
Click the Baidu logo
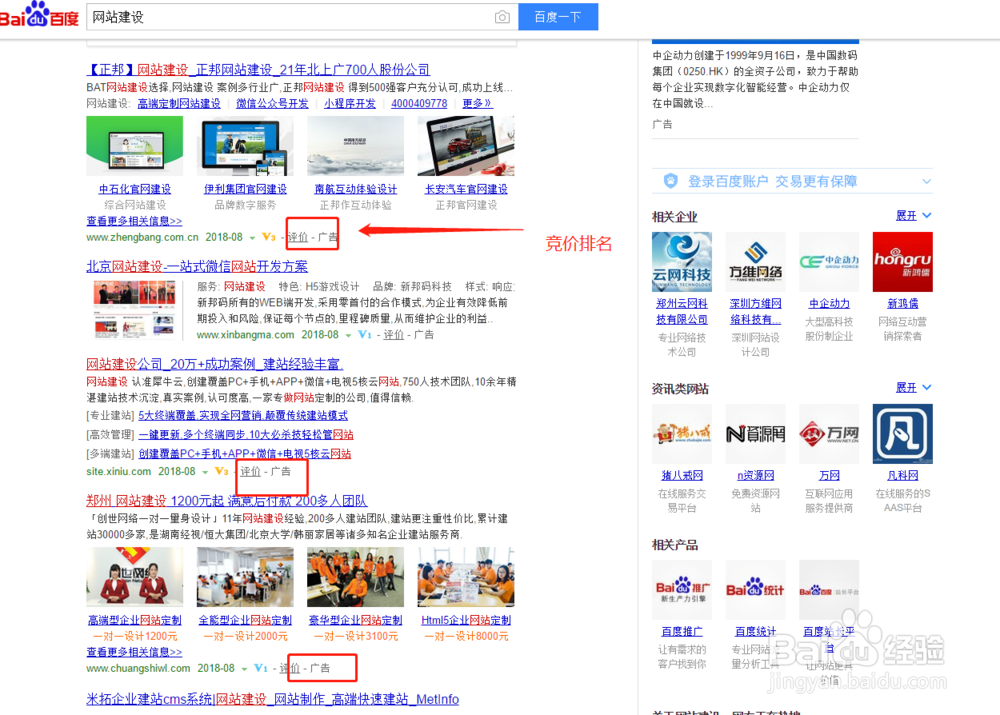click(x=38, y=14)
